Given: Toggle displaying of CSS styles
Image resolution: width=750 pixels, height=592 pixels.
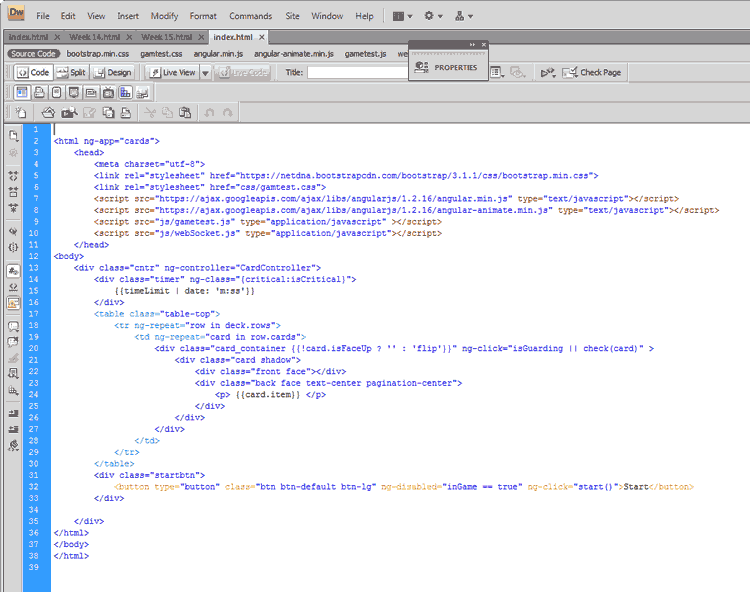Looking at the screenshot, I should coord(126,92).
